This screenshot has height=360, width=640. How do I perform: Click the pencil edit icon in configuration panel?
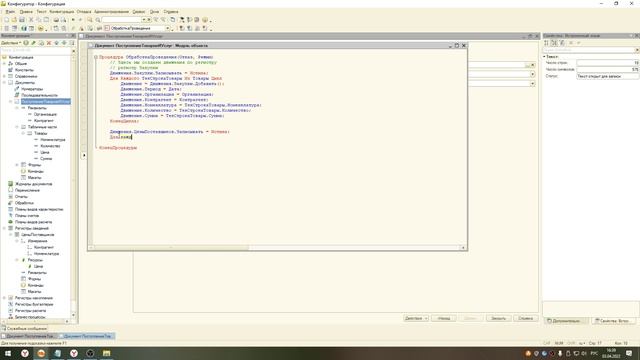click(33, 43)
